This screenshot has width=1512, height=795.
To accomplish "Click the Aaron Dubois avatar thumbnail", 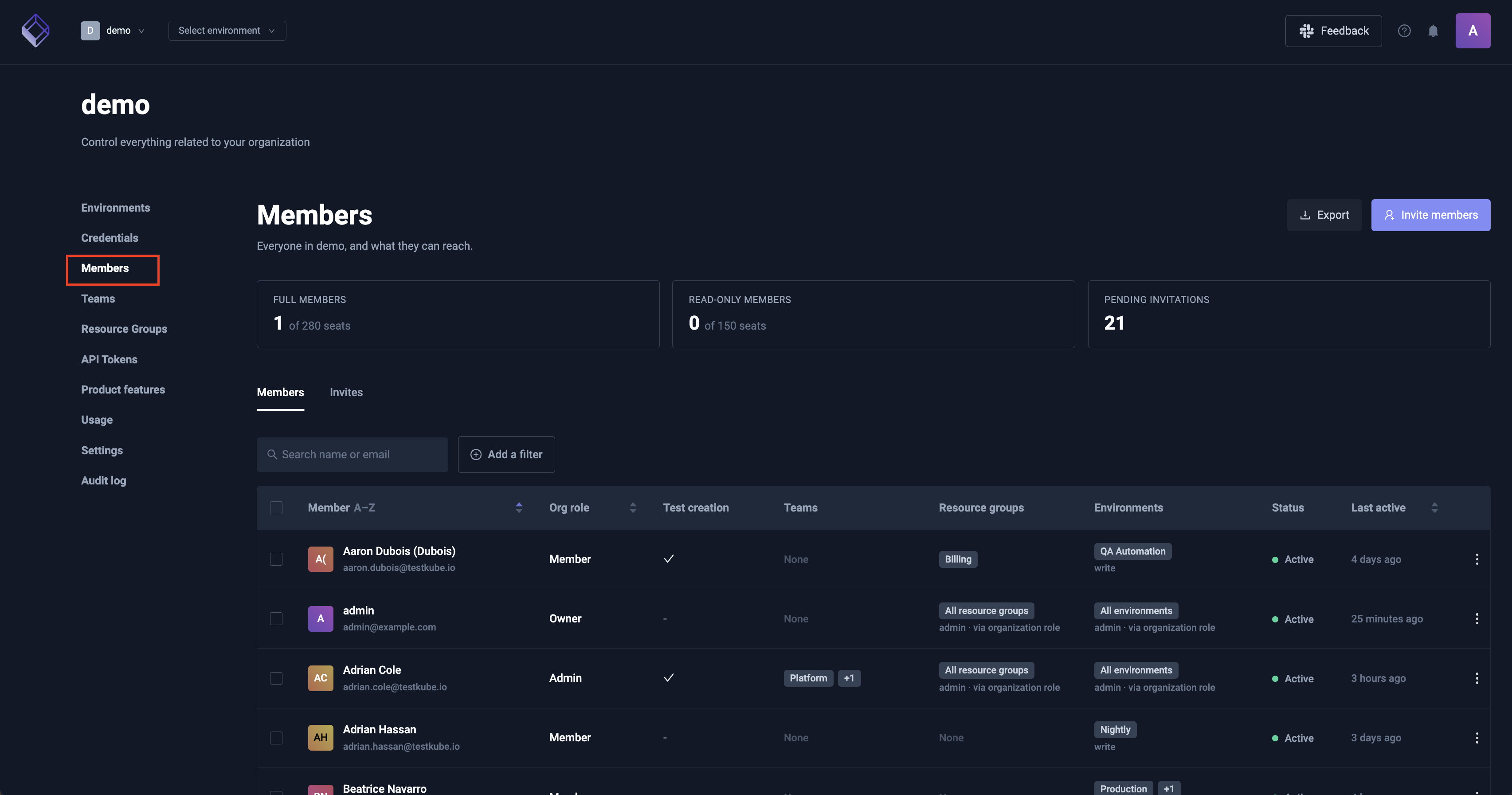I will (x=321, y=559).
